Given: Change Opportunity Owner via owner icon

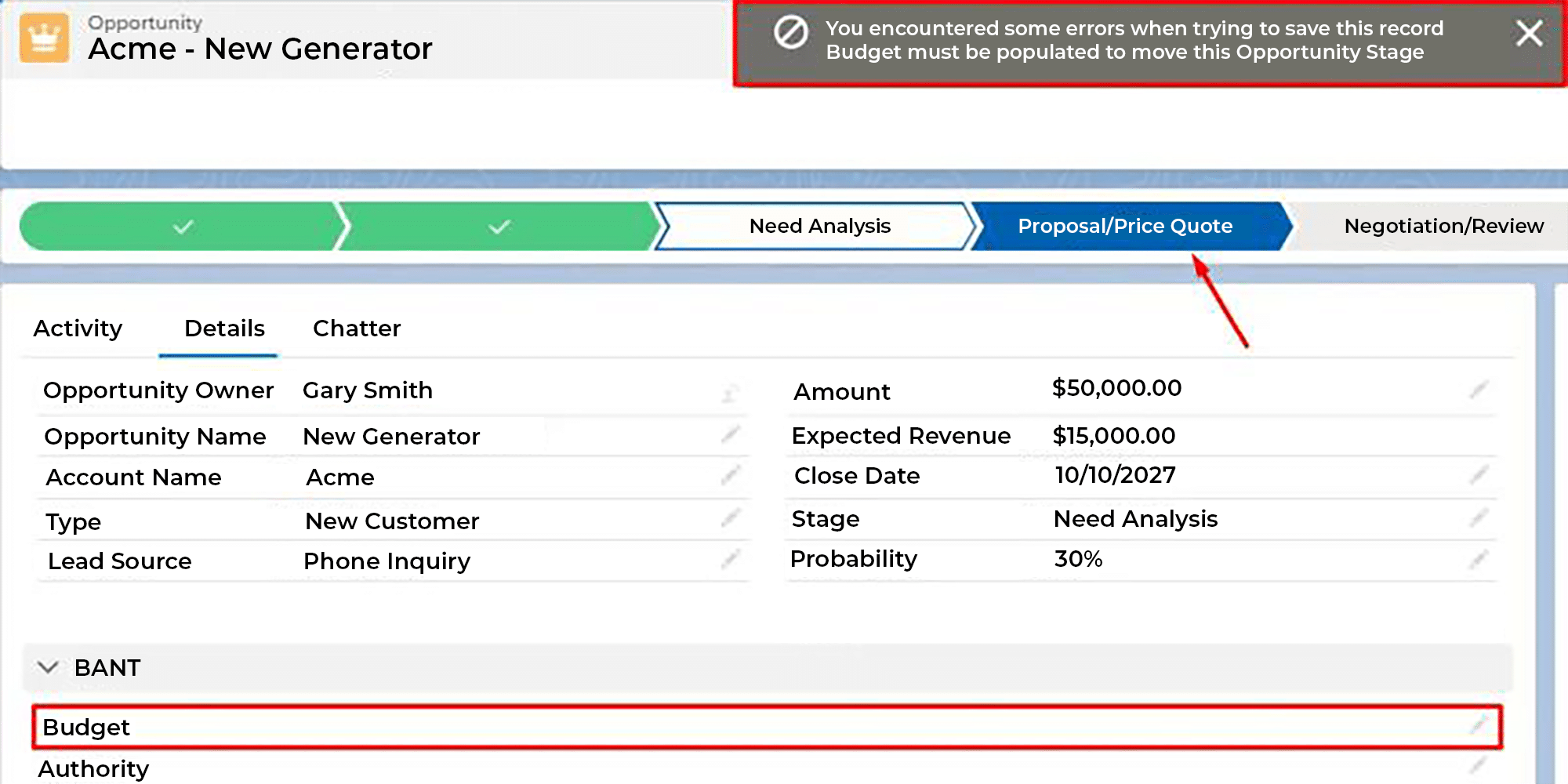Looking at the screenshot, I should (730, 393).
